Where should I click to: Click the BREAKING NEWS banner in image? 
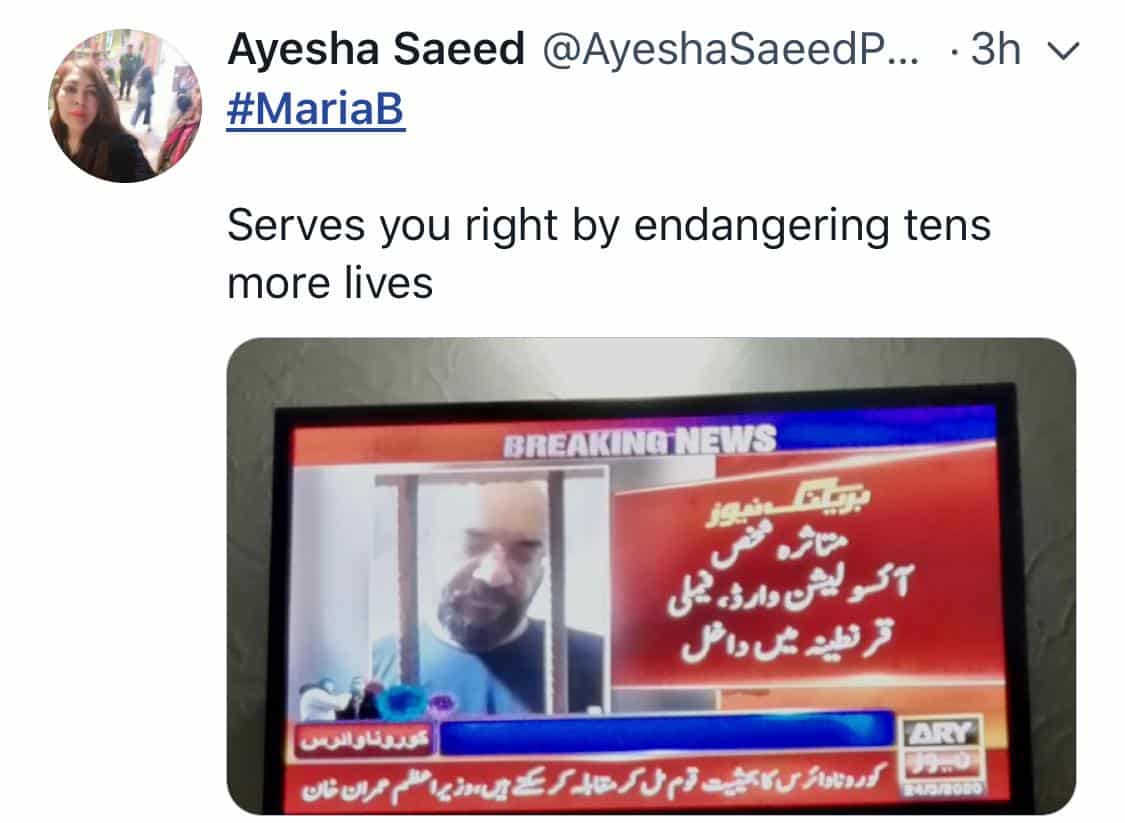click(x=639, y=441)
